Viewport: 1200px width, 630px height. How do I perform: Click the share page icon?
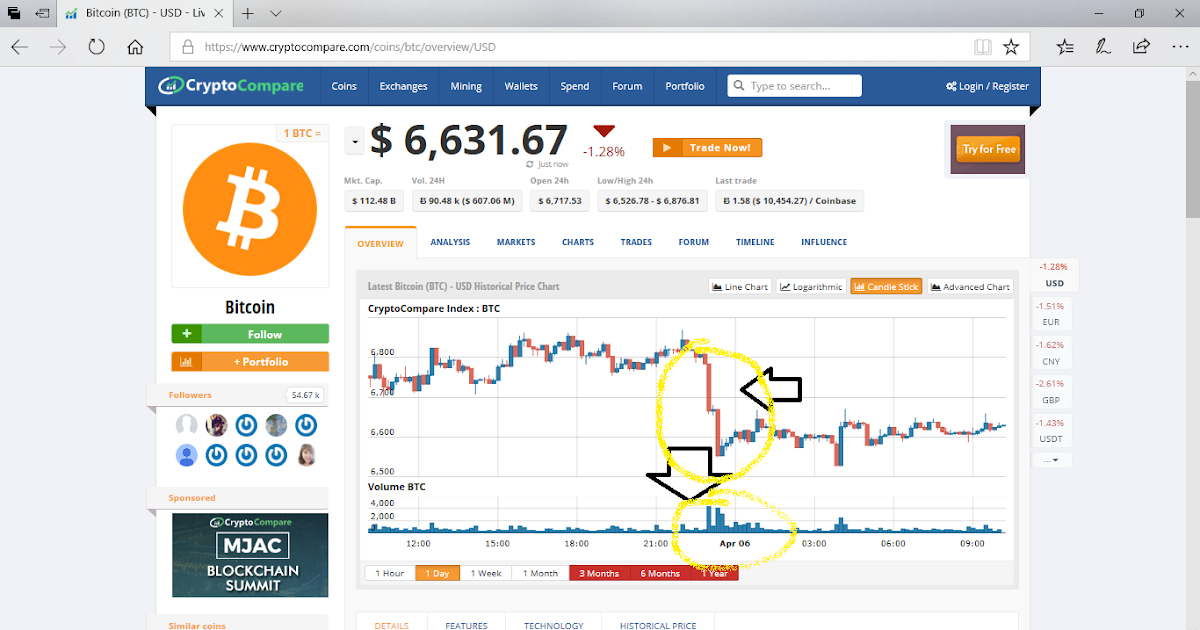[1141, 47]
